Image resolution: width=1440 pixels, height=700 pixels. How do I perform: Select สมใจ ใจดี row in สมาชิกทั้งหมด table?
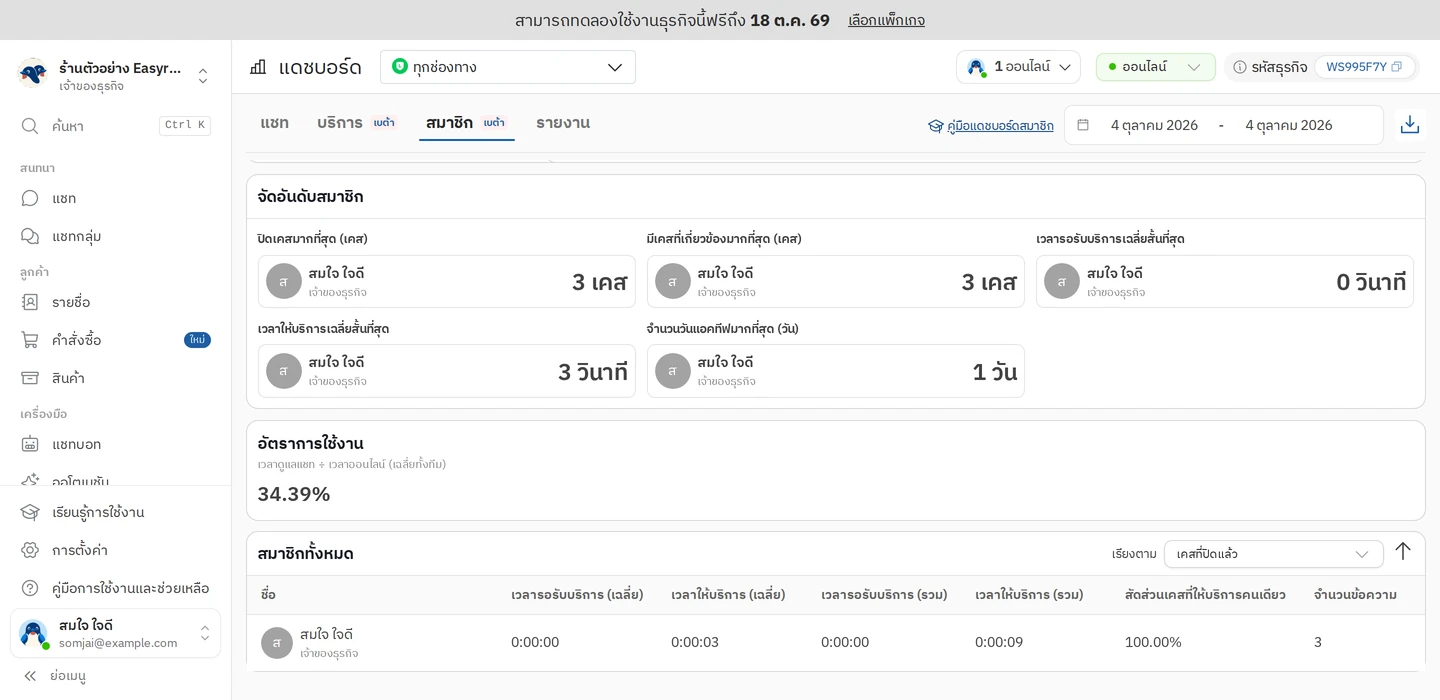point(836,643)
